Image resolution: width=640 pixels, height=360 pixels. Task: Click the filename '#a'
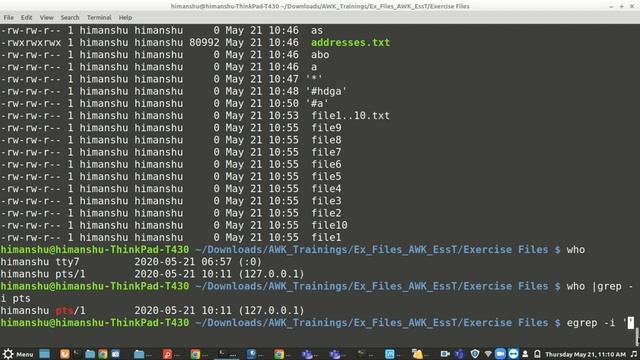click(317, 103)
